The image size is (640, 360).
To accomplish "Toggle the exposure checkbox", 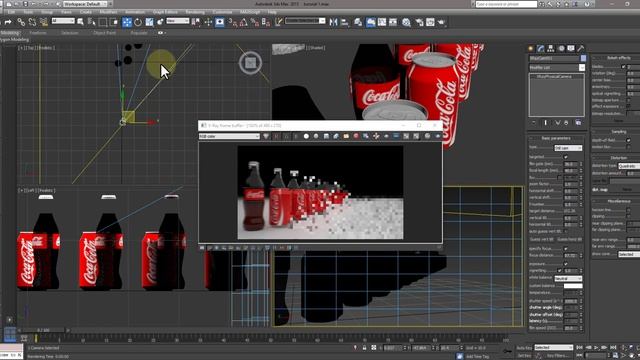I will (x=566, y=263).
